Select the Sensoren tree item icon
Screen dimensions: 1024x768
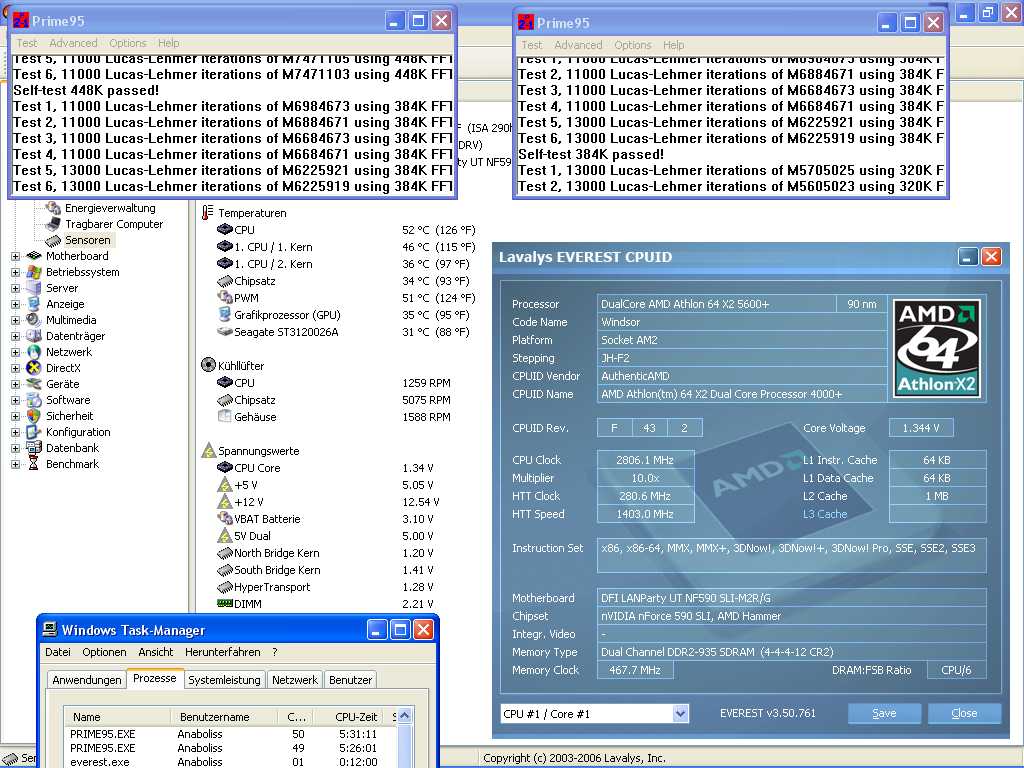[53, 240]
